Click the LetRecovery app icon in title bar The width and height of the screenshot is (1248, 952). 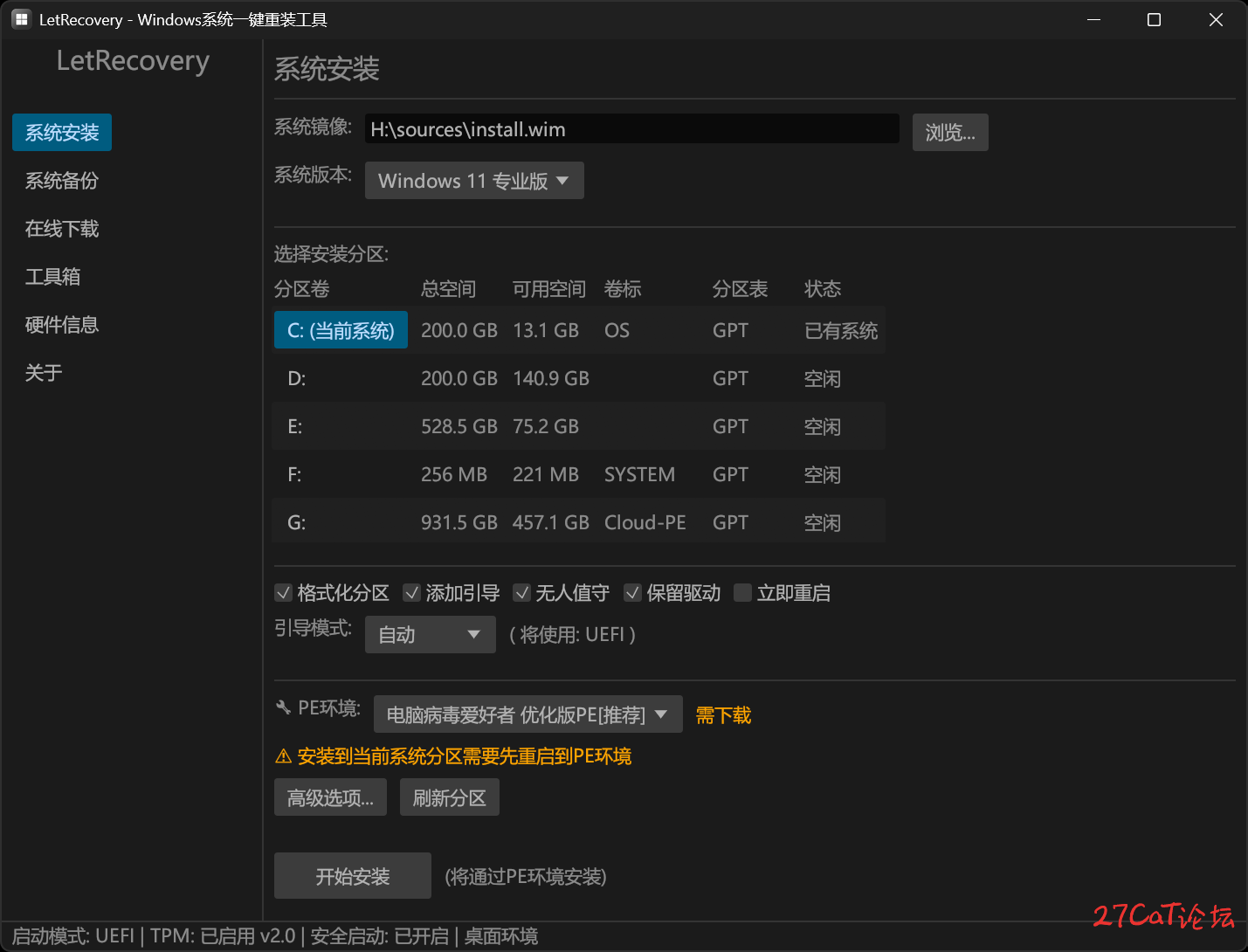20,18
